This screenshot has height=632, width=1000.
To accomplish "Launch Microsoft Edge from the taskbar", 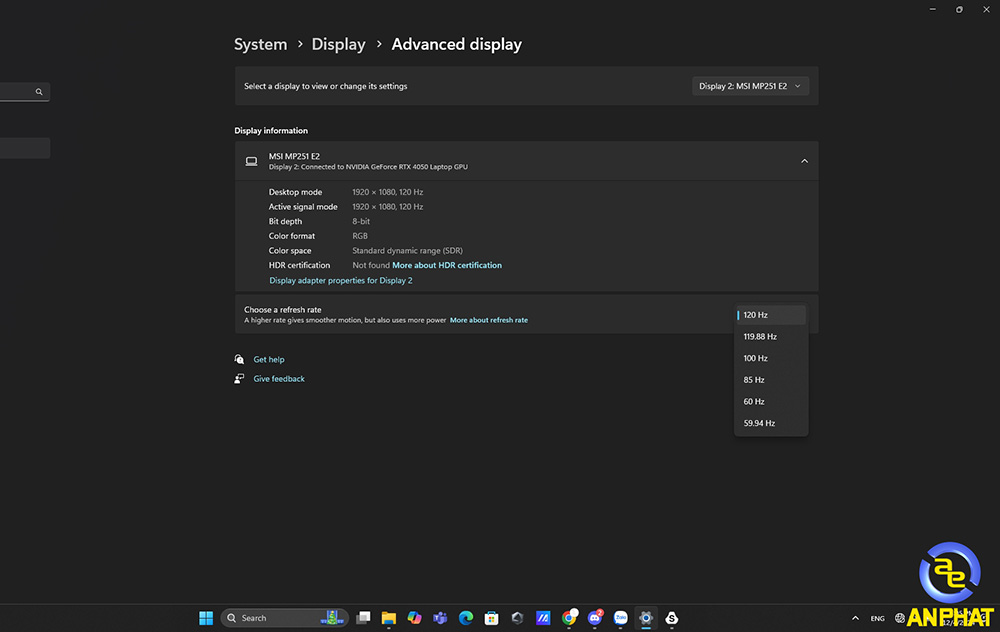I will click(466, 617).
